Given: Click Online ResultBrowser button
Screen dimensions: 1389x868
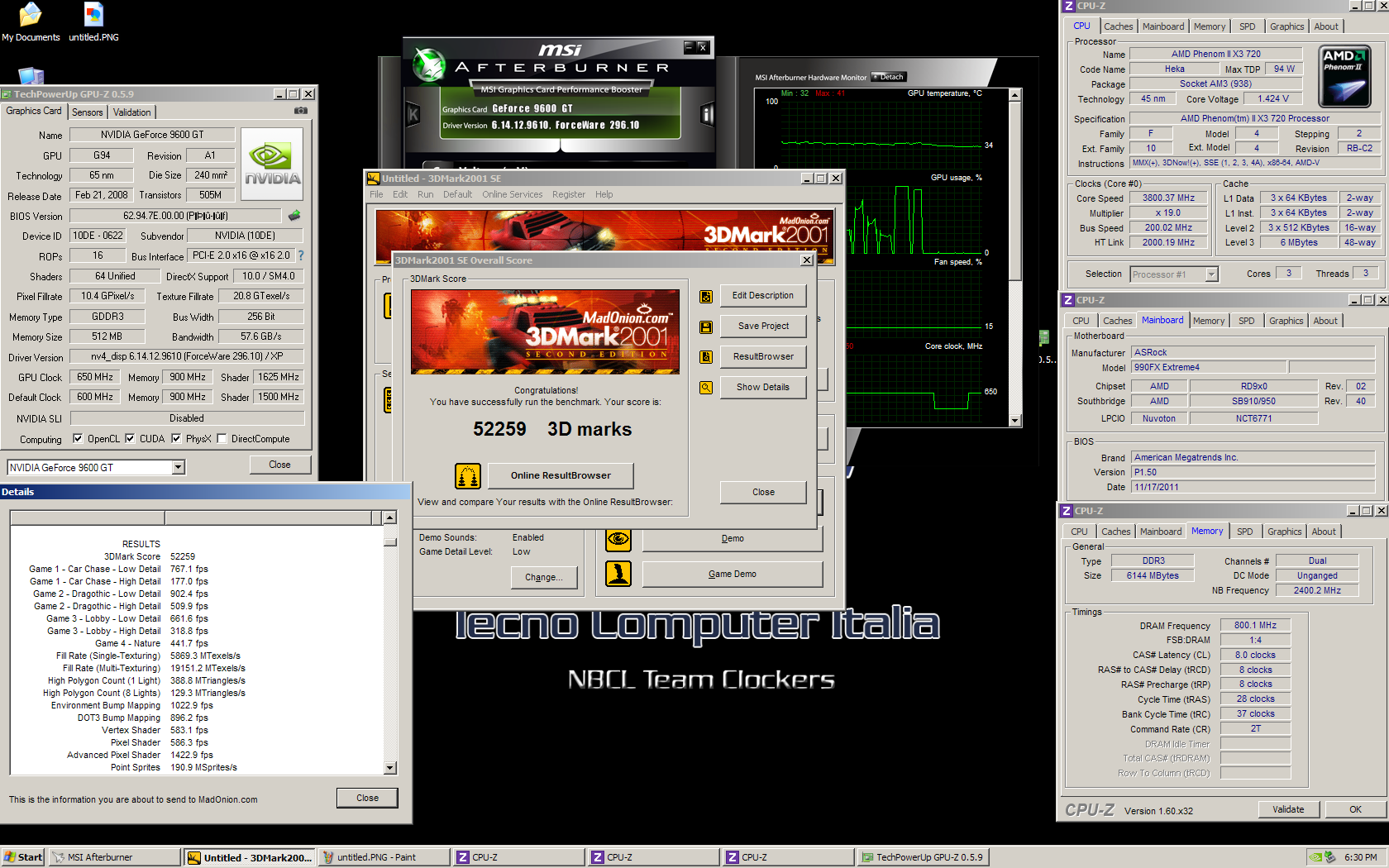Looking at the screenshot, I should tap(561, 476).
